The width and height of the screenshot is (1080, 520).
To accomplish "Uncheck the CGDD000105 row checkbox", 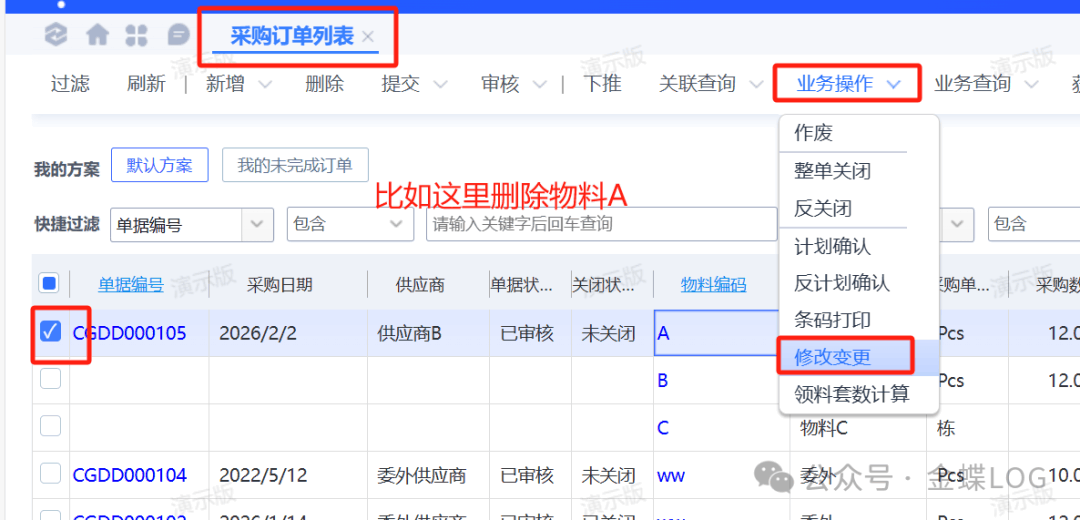I will tap(50, 332).
